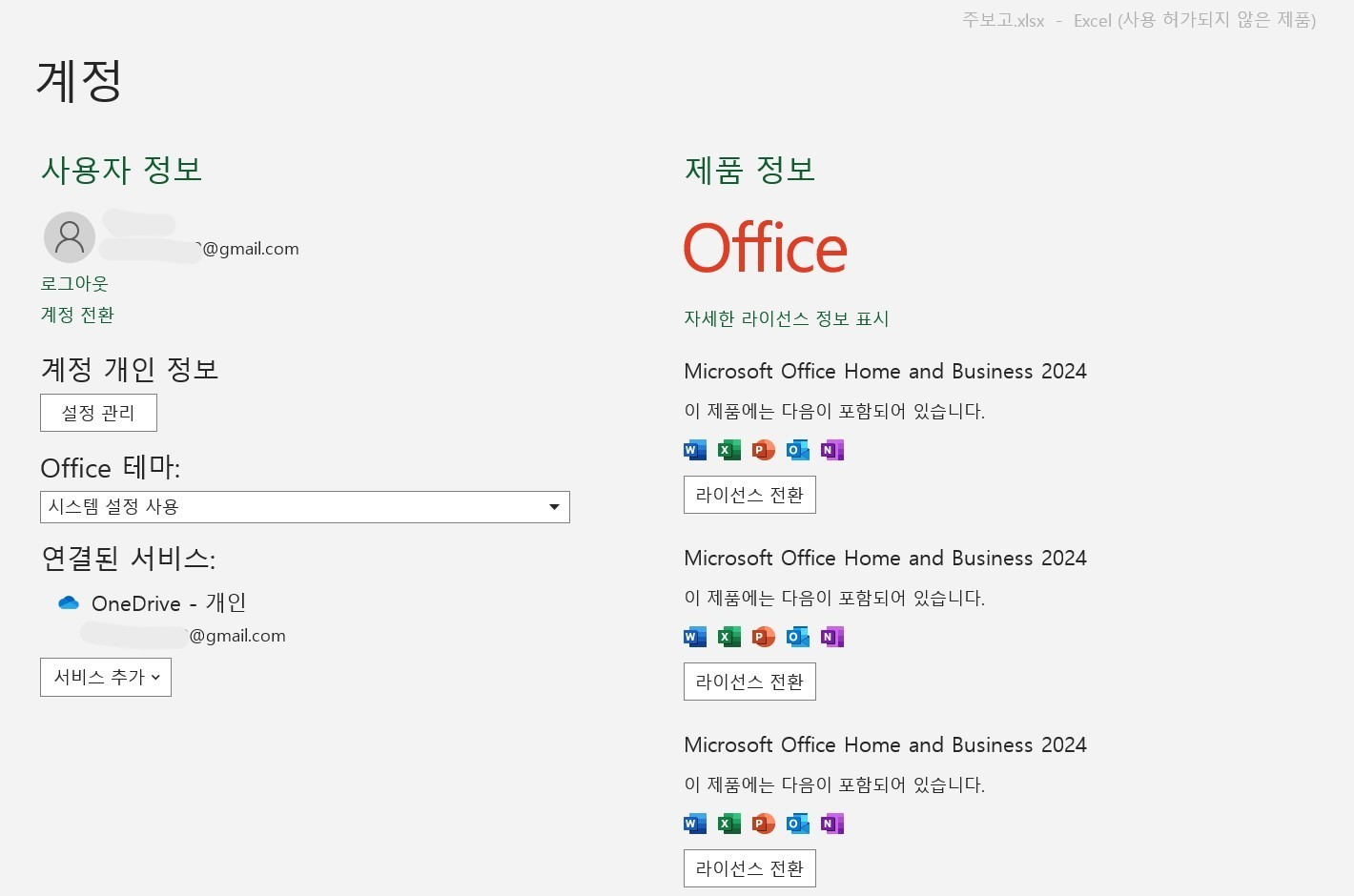Screen dimensions: 1354x896
Task: Click 라이선스 전환 in the first Office 2024 listing
Action: coord(749,495)
